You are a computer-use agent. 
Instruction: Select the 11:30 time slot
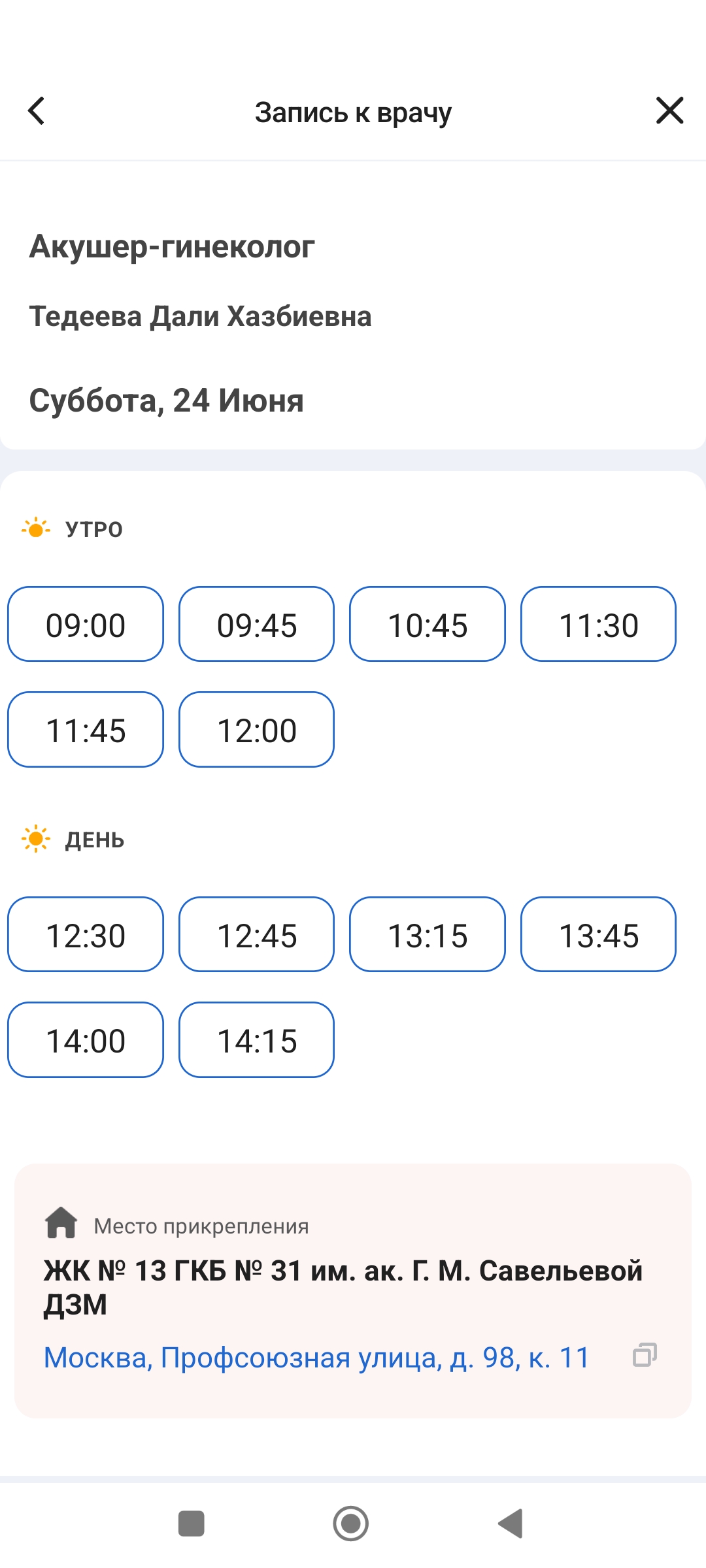coord(598,625)
